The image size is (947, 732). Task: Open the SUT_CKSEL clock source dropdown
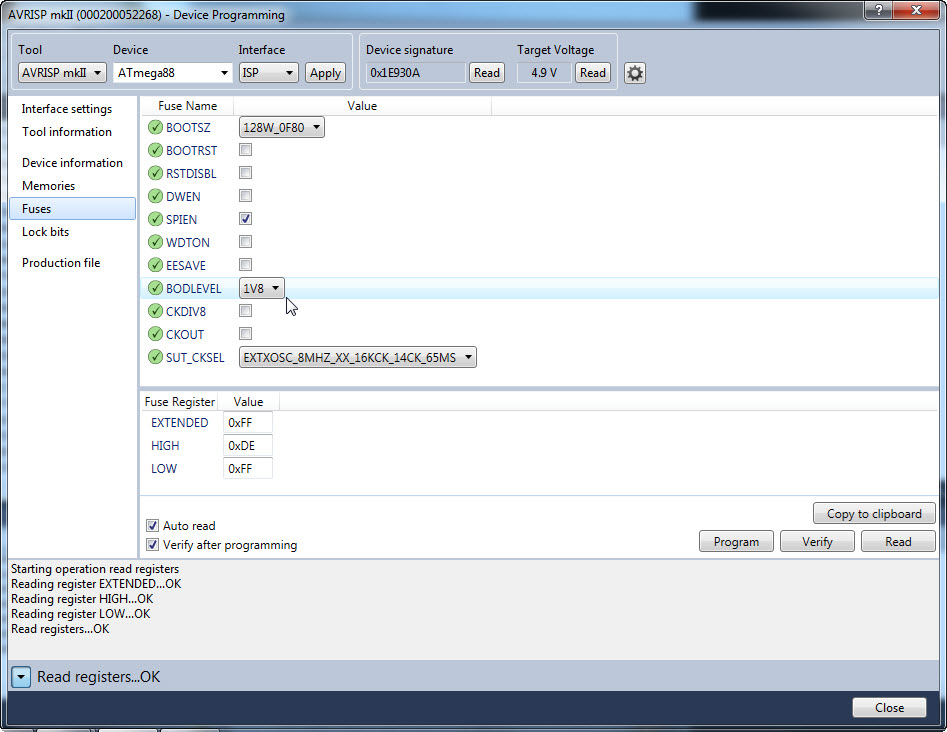point(358,357)
